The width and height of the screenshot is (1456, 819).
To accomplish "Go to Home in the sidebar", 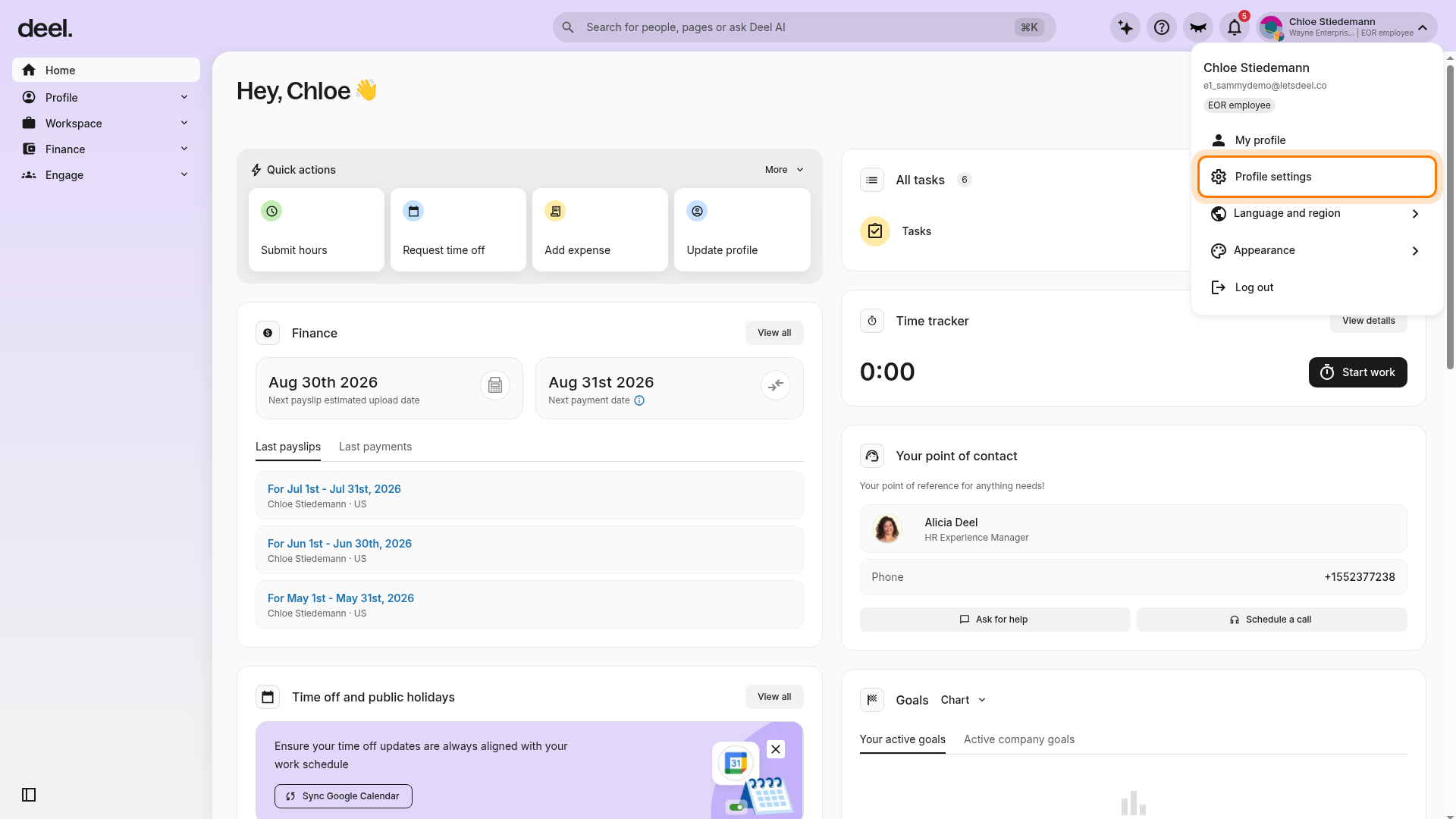I will pos(106,70).
